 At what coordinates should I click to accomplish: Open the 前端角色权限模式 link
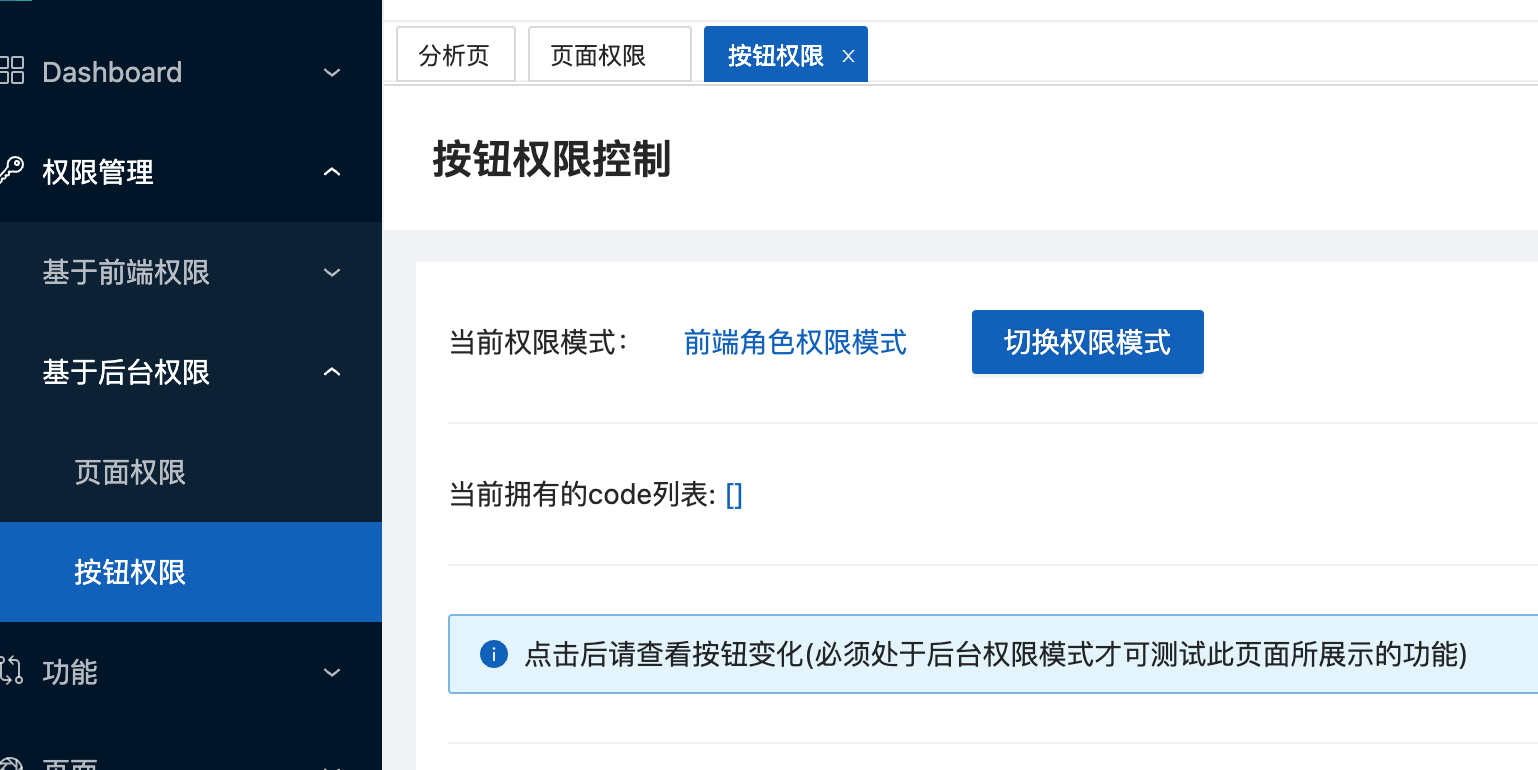click(x=794, y=342)
